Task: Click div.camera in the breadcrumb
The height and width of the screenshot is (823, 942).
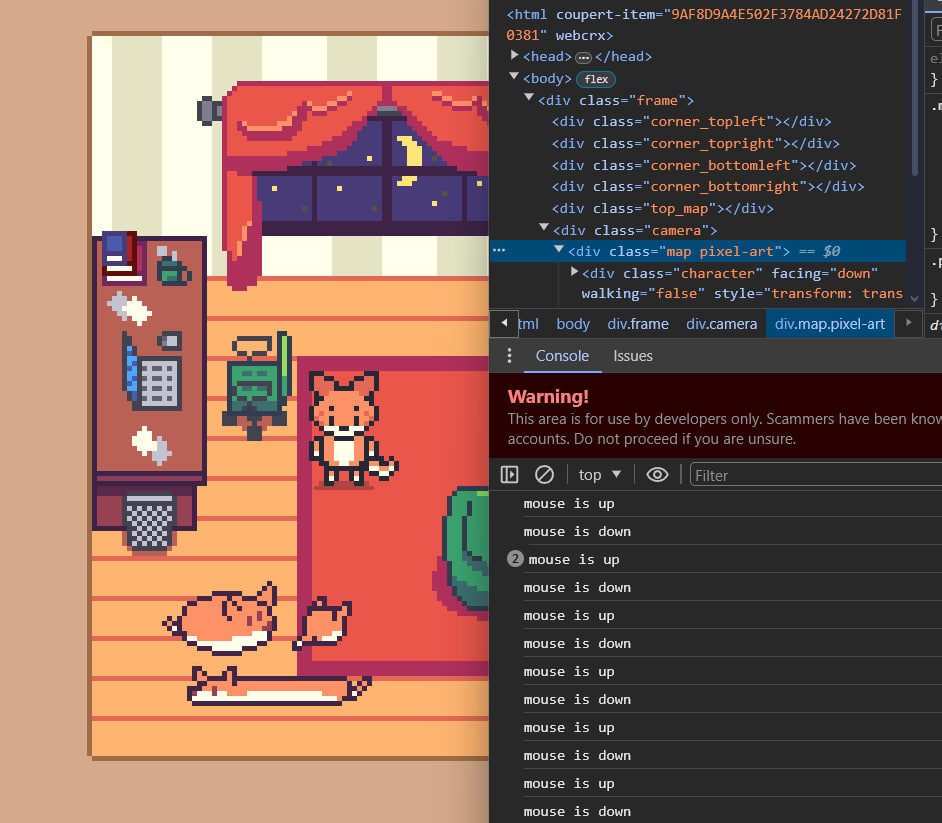Action: [721, 324]
